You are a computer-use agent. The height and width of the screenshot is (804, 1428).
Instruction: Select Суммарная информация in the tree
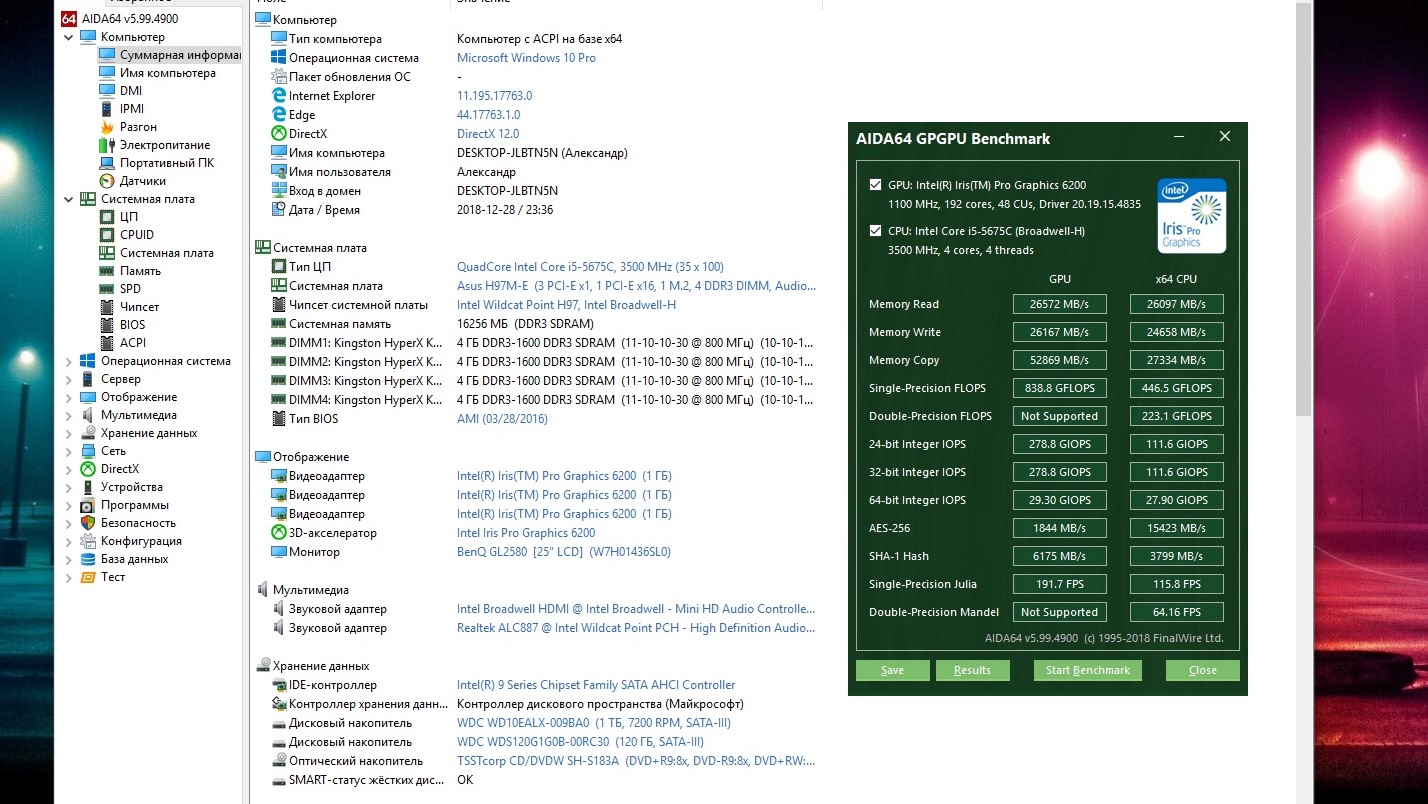click(180, 55)
